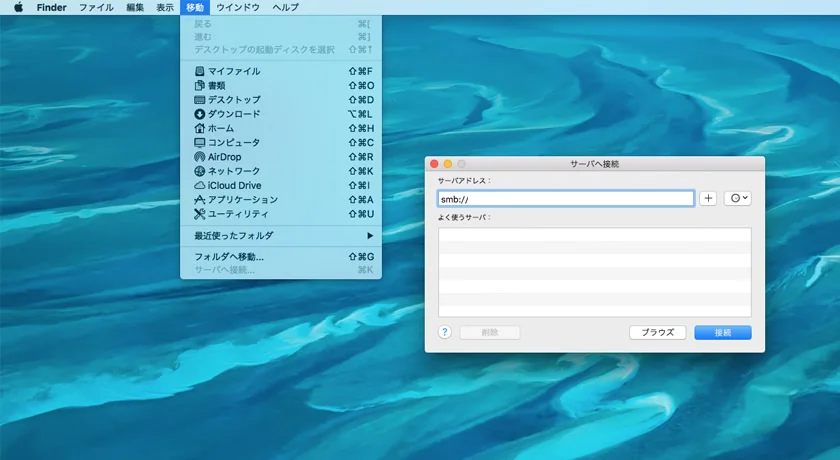Click the ホーム house icon
The width and height of the screenshot is (840, 460).
tap(199, 128)
